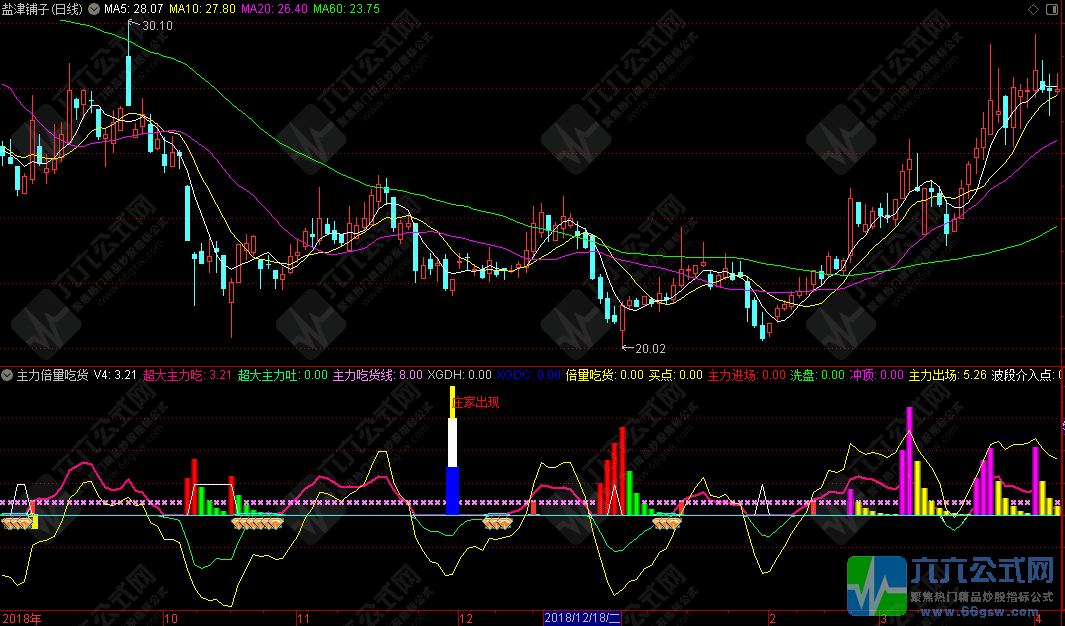The width and height of the screenshot is (1065, 626).
Task: Click the 30.10 high price marker
Action: (156, 26)
